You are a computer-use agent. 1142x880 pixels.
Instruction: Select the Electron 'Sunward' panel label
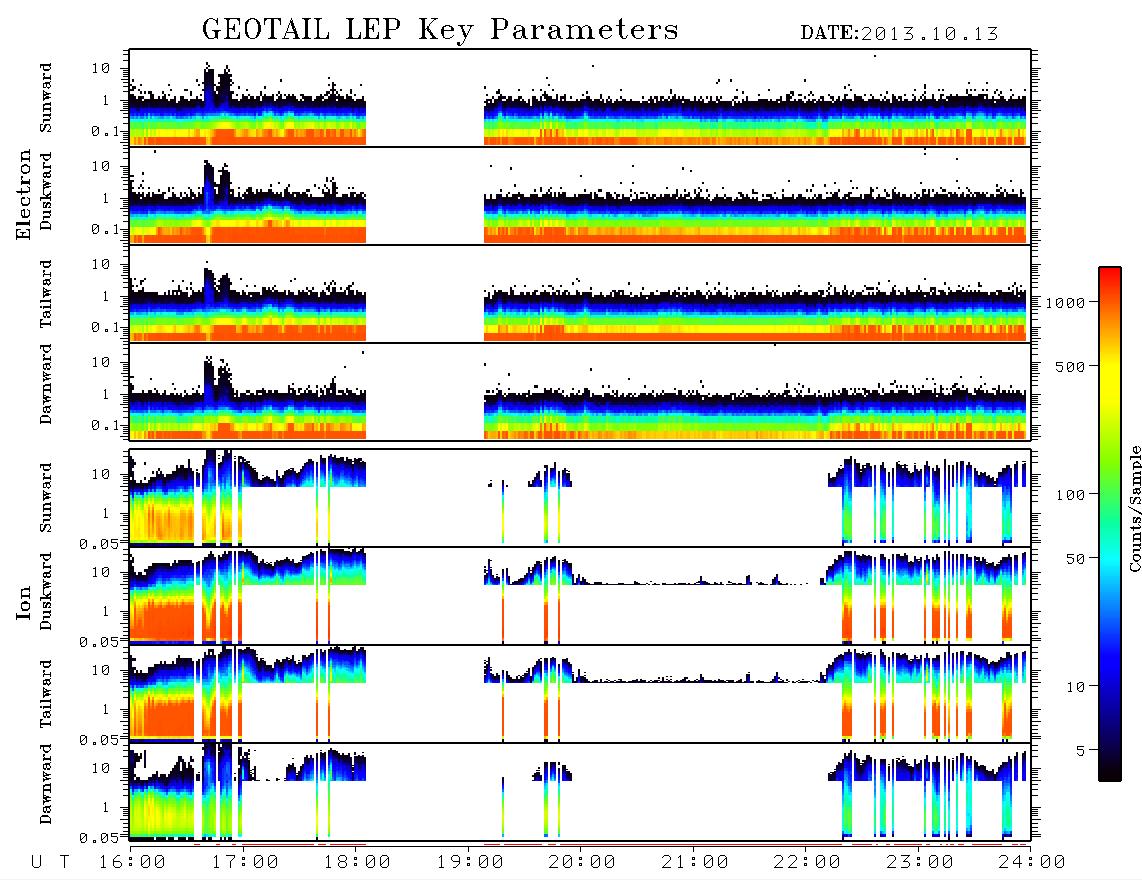click(46, 98)
